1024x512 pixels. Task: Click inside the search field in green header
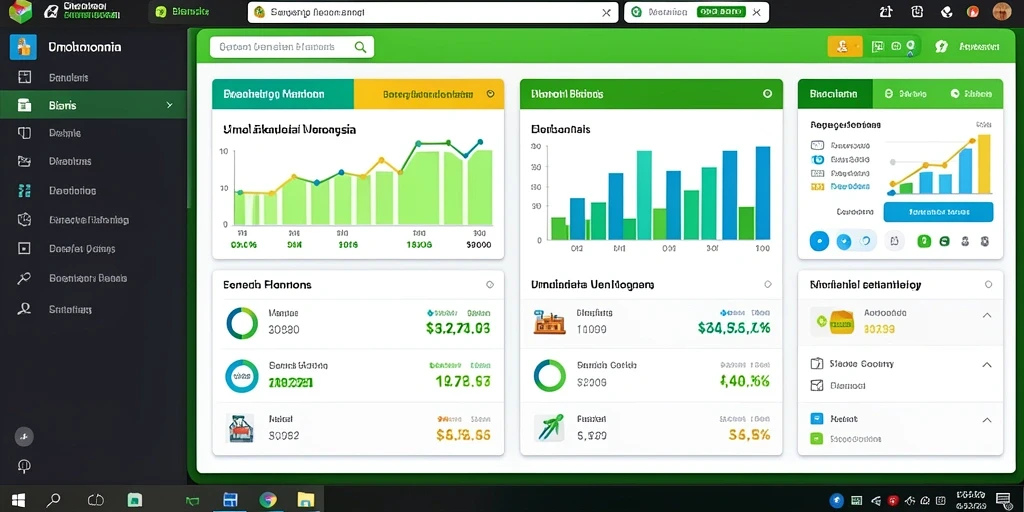(x=291, y=47)
